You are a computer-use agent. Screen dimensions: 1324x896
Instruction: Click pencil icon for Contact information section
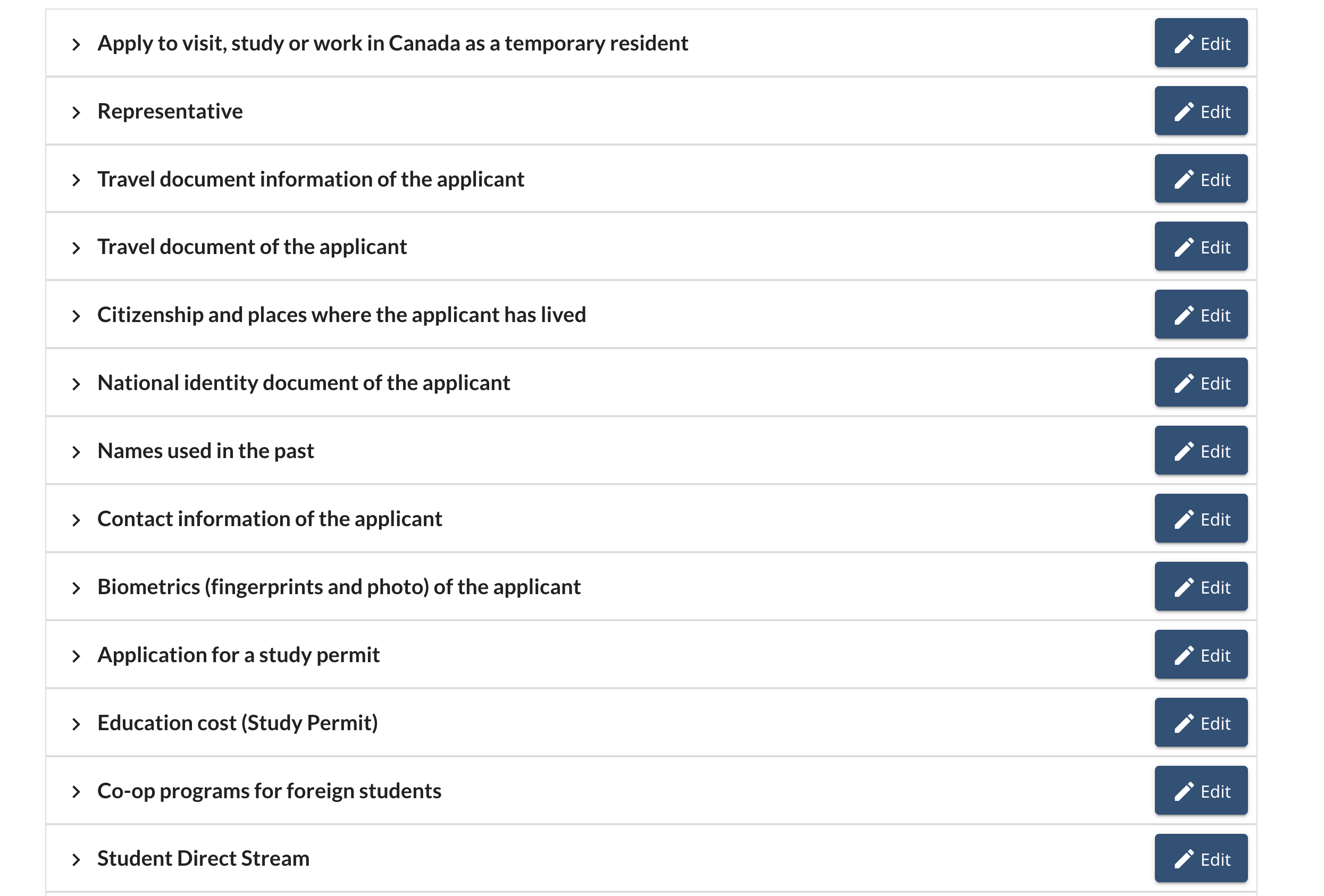click(x=1183, y=519)
